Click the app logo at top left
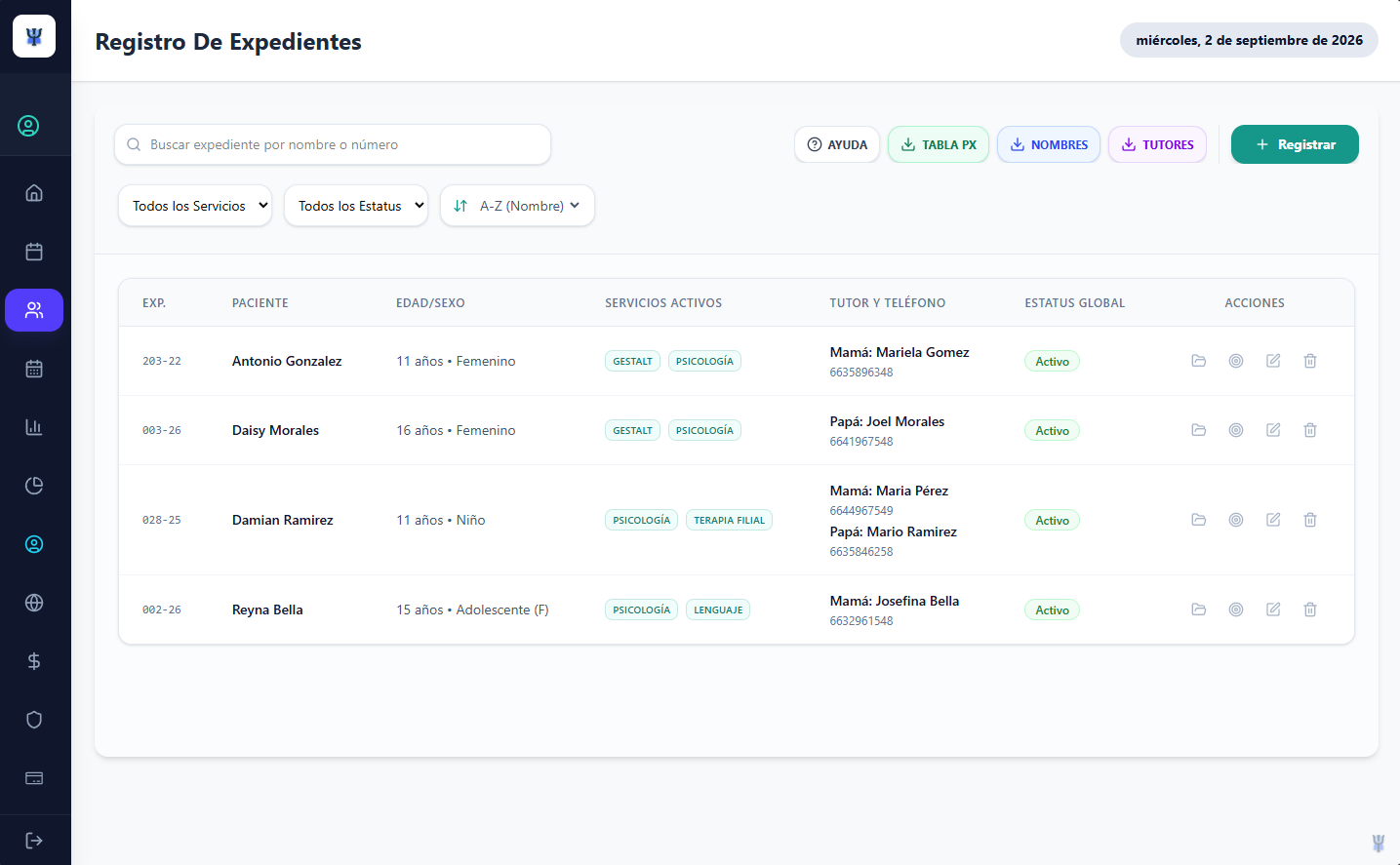 pyautogui.click(x=34, y=36)
